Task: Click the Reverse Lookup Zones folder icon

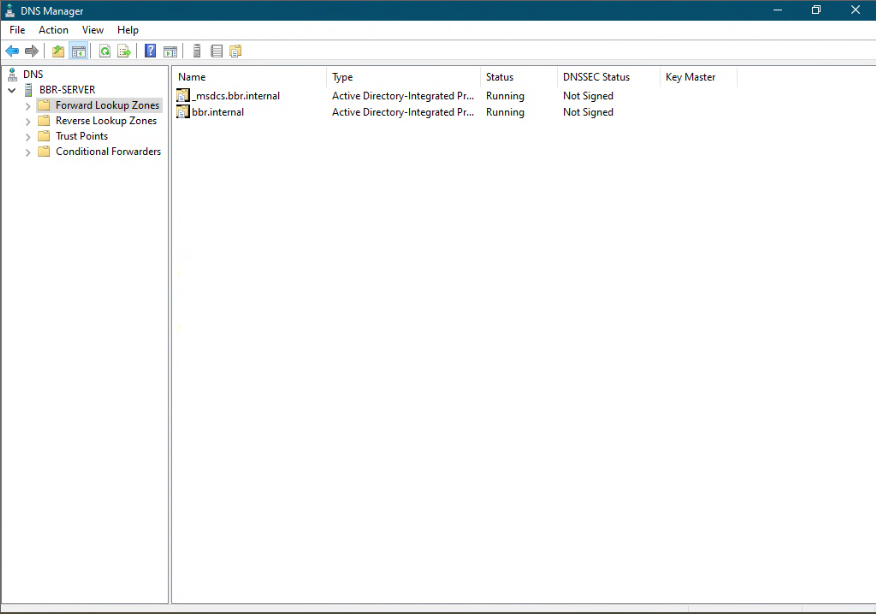Action: [44, 121]
